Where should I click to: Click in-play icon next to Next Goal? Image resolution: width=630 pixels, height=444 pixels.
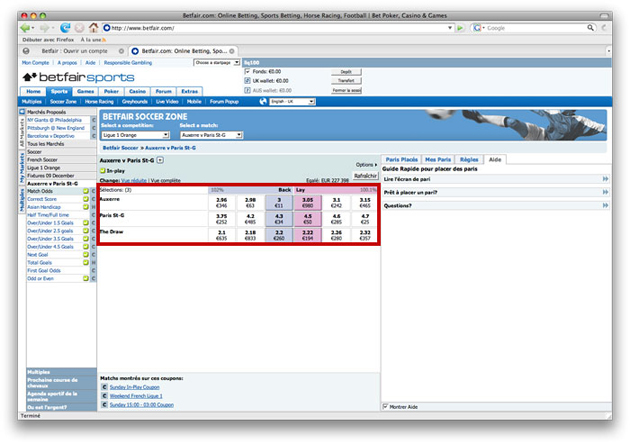86,254
